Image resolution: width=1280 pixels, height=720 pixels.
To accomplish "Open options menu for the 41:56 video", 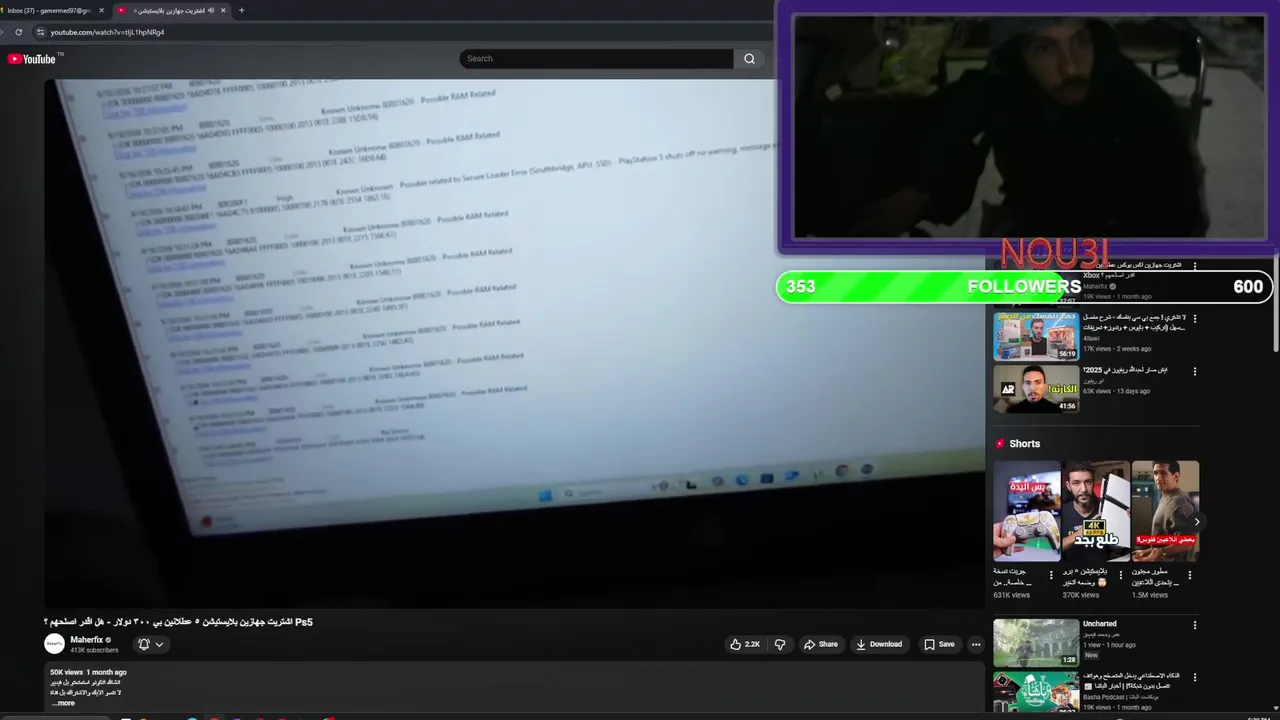I will click(1194, 371).
